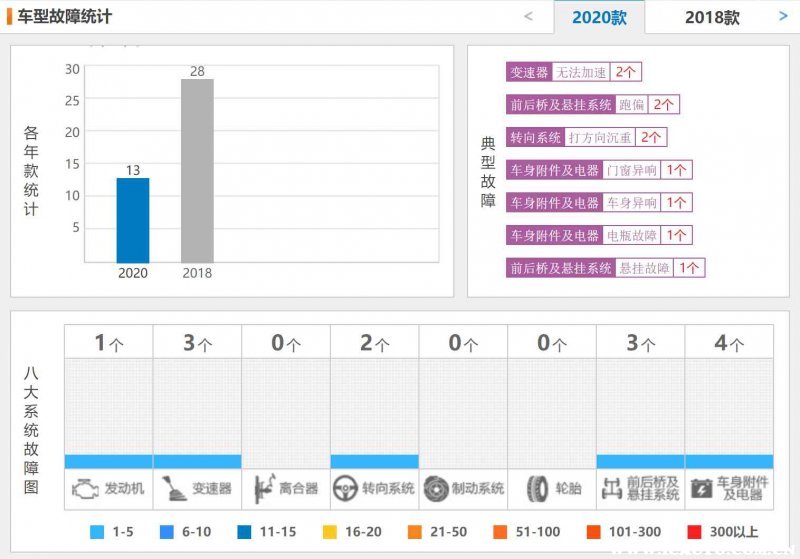Open the 转向系统 打方向沉重 fault tag
The width and height of the screenshot is (800, 559).
pyautogui.click(x=586, y=137)
